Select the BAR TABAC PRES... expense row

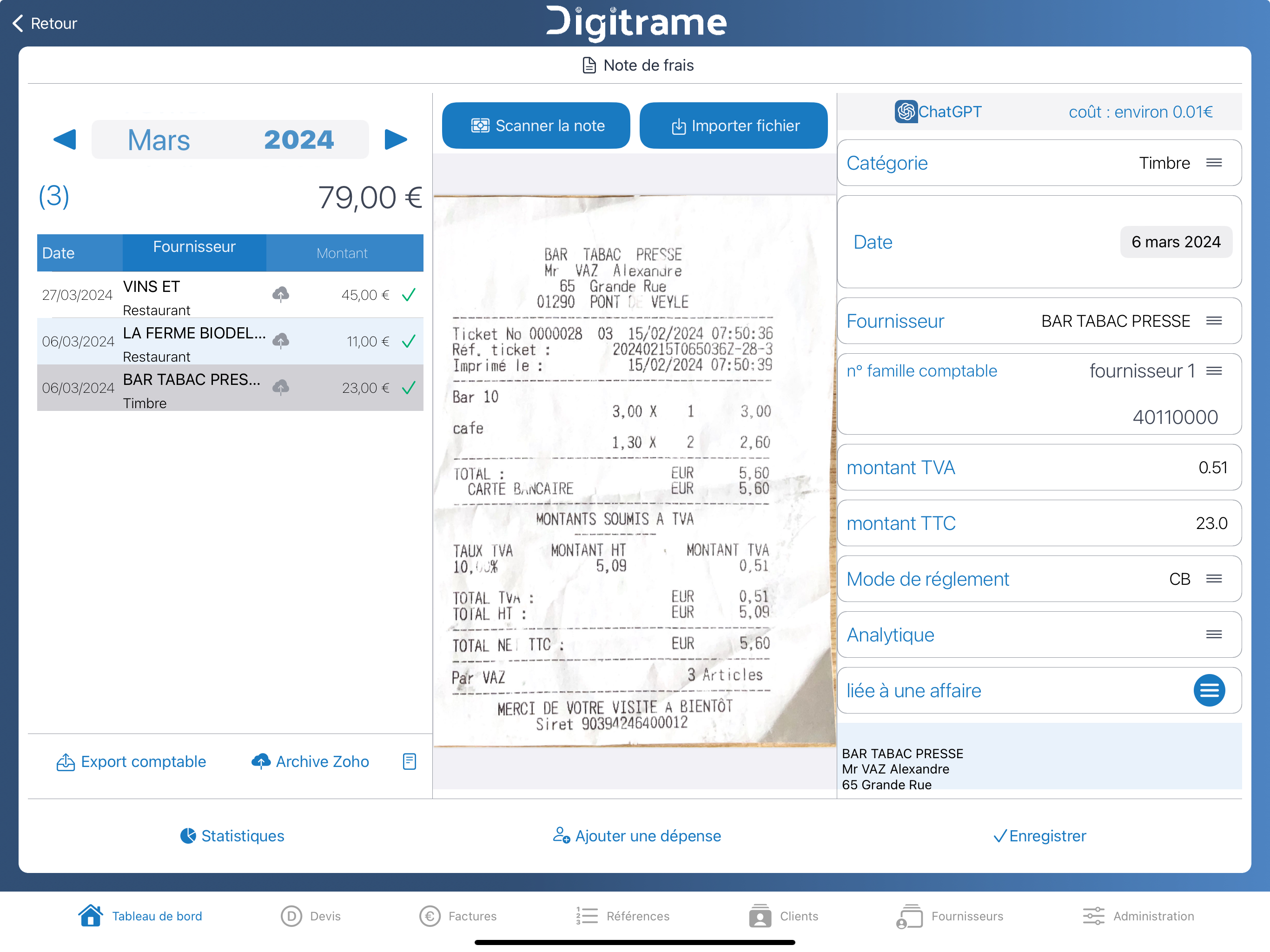pyautogui.click(x=230, y=388)
